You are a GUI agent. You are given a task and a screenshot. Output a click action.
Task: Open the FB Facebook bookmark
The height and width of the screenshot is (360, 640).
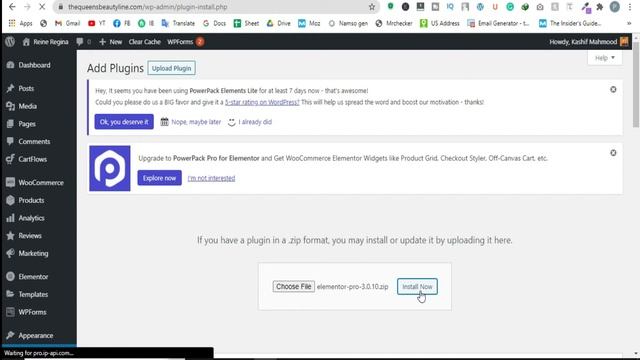point(122,23)
